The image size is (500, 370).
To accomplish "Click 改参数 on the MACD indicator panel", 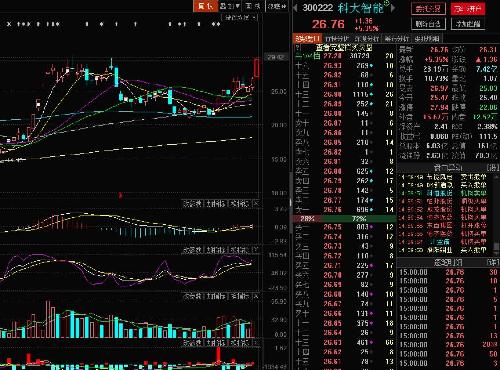I will coord(192,203).
